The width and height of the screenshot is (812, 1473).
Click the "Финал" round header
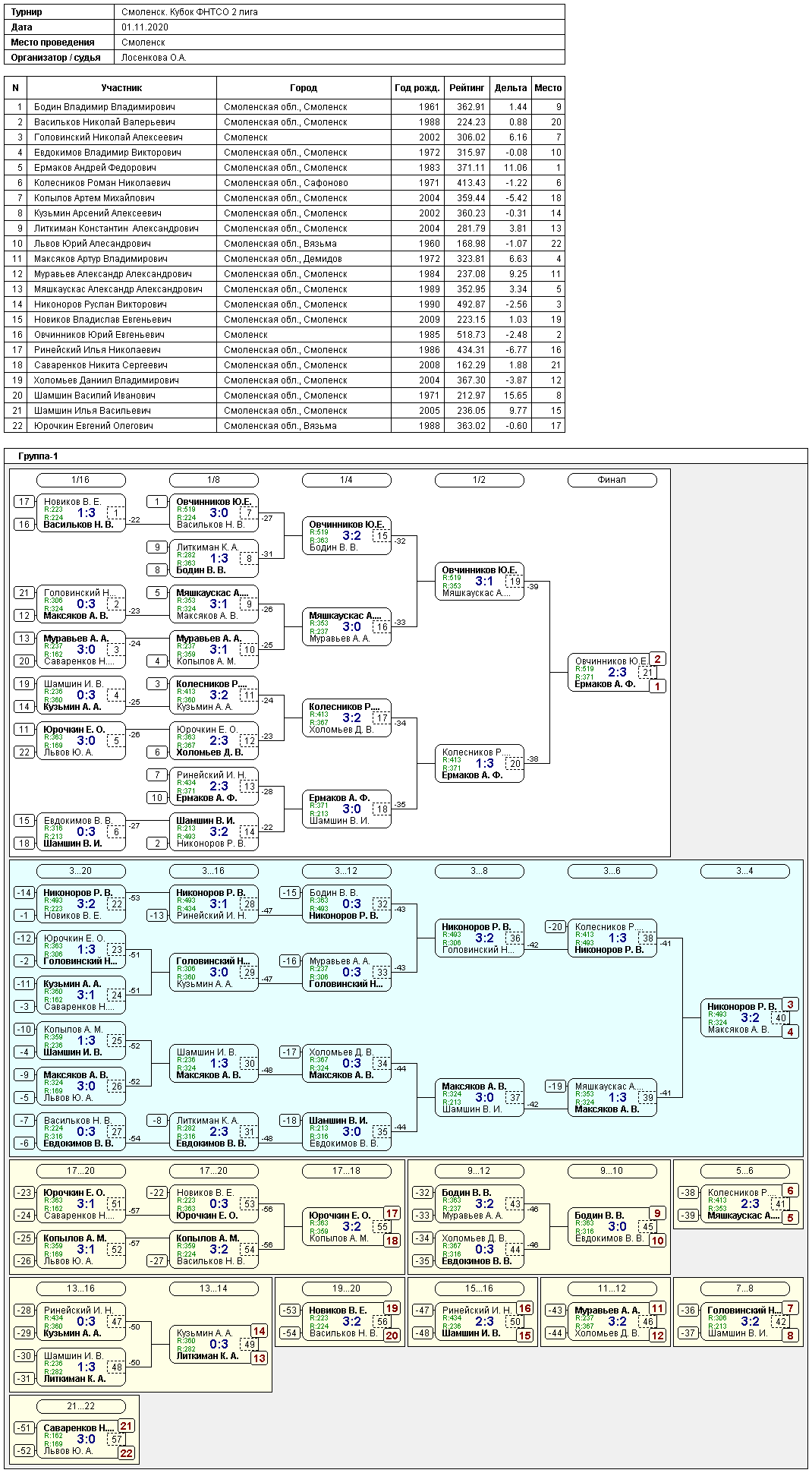pyautogui.click(x=612, y=480)
